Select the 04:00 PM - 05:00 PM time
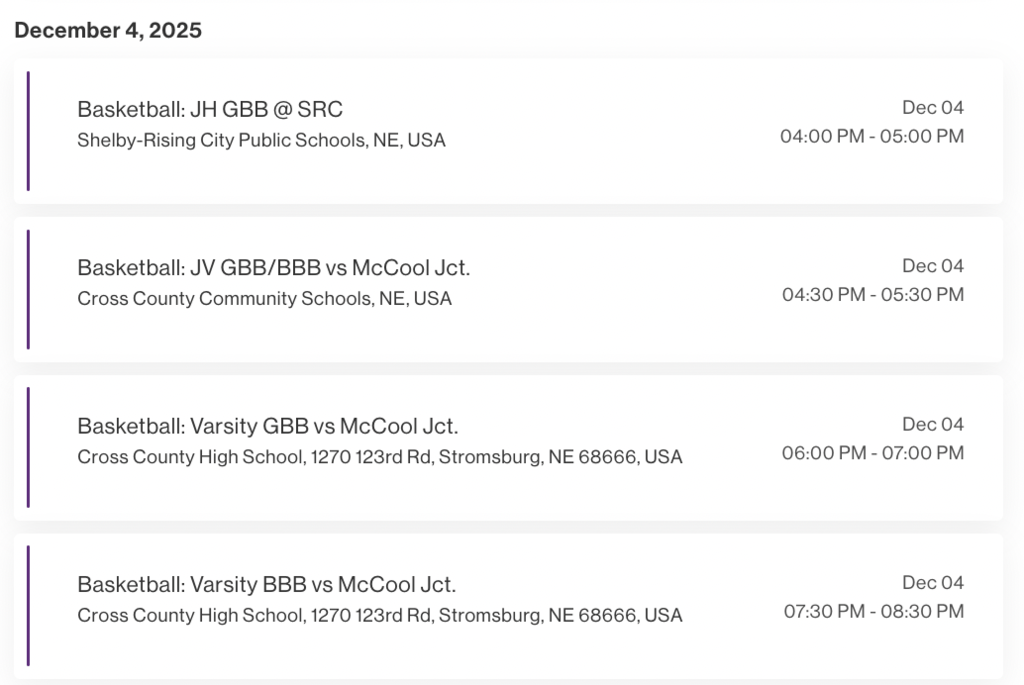Image resolution: width=1024 pixels, height=685 pixels. click(872, 136)
